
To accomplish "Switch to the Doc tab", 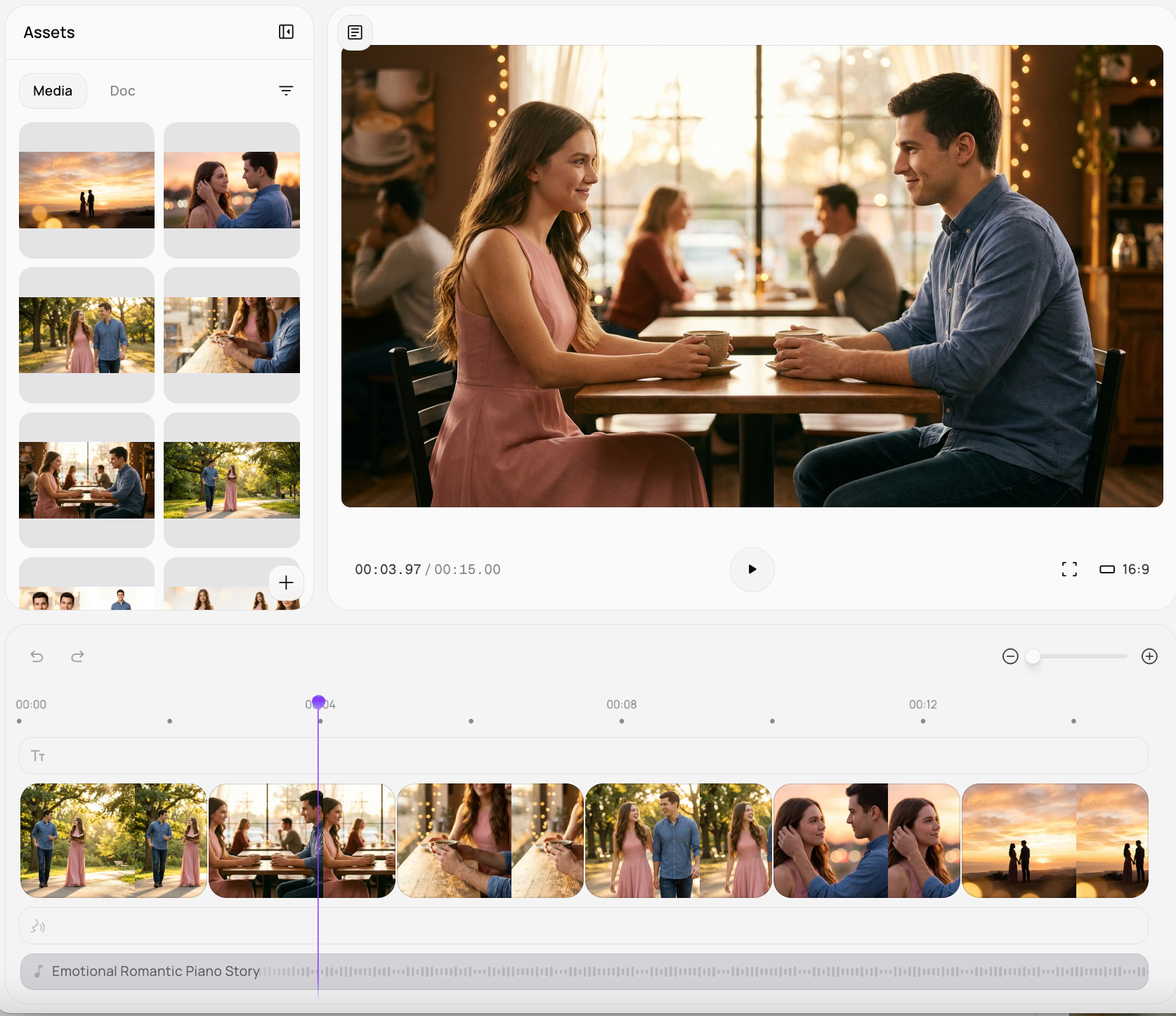I will (x=122, y=91).
